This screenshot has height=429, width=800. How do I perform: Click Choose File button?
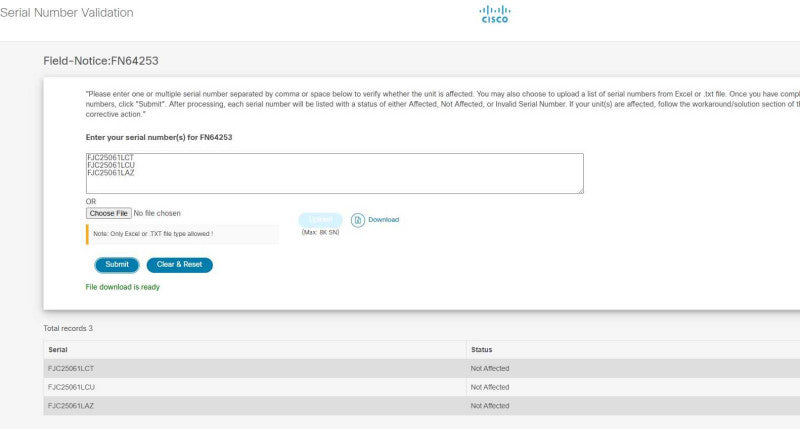tap(109, 213)
